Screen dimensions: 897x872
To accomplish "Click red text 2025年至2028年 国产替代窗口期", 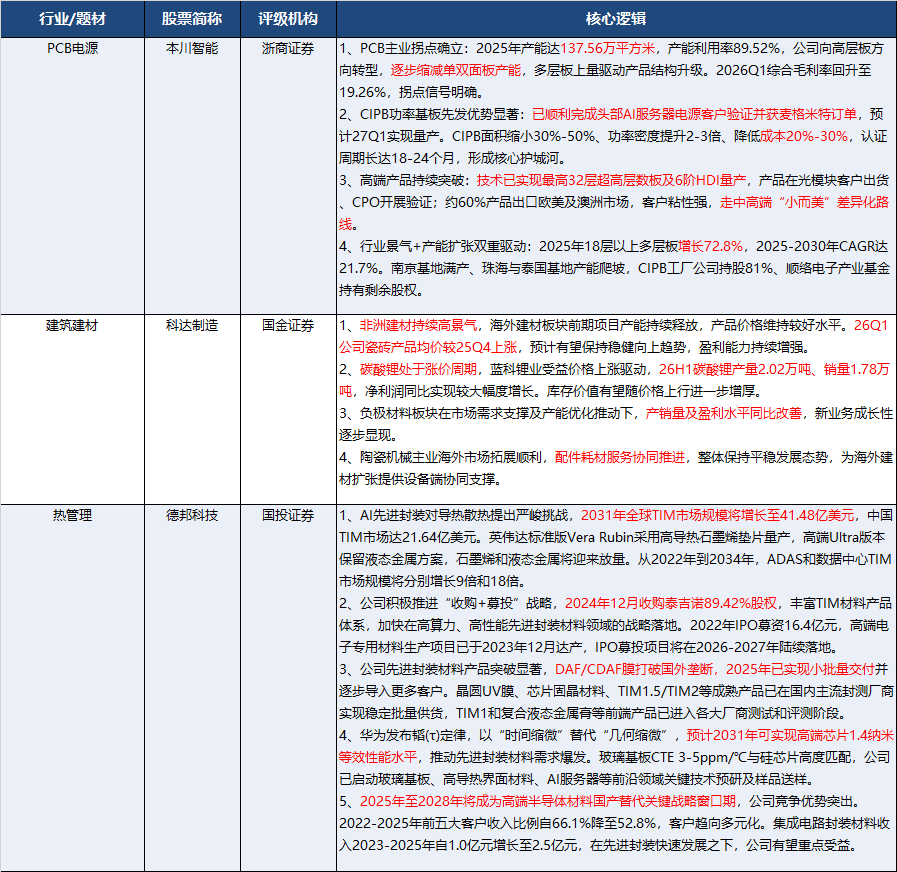I will tap(548, 802).
